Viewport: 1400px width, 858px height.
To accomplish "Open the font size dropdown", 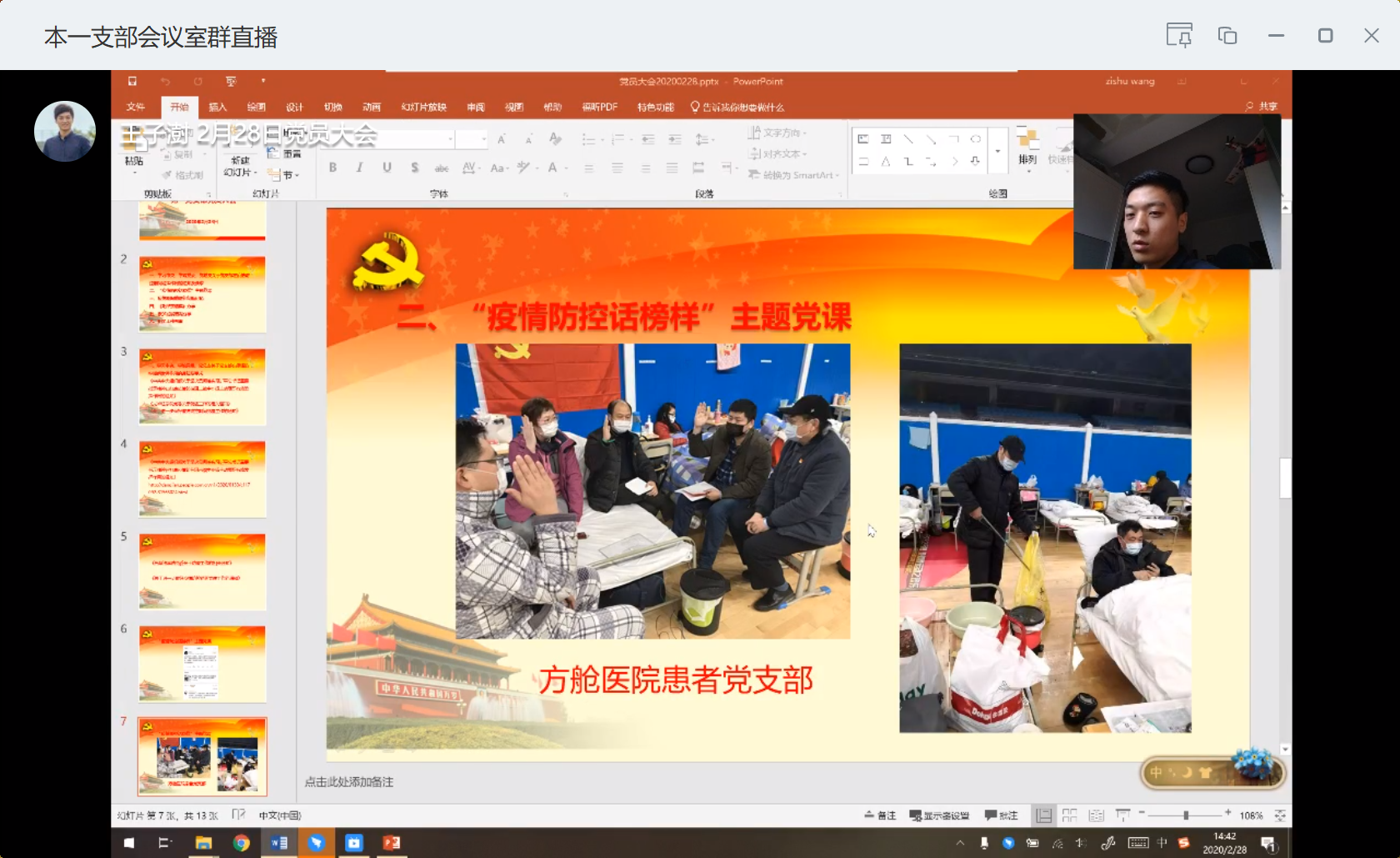I will pos(483,139).
